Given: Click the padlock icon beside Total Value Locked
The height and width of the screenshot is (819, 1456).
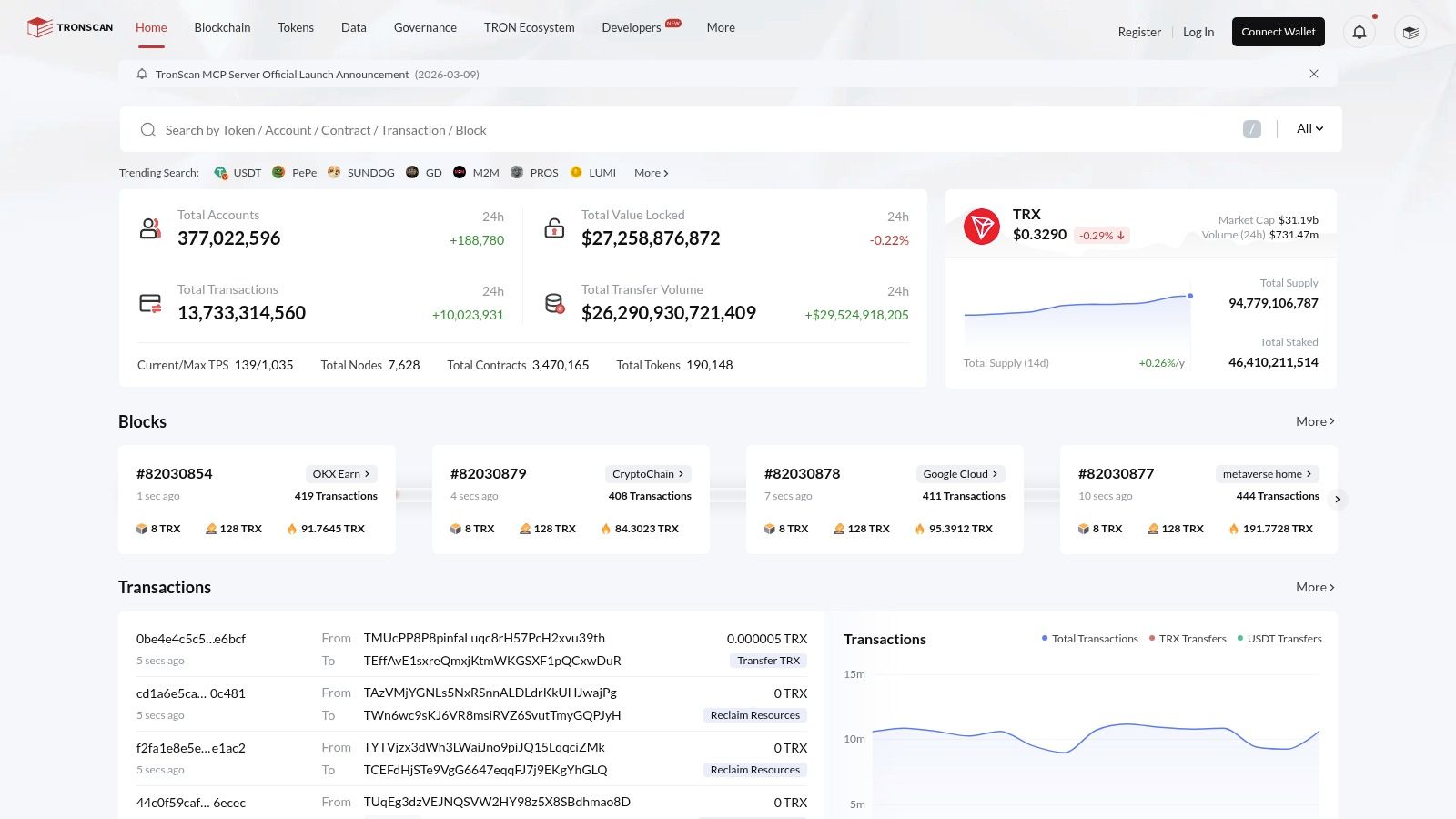Looking at the screenshot, I should click(x=554, y=227).
